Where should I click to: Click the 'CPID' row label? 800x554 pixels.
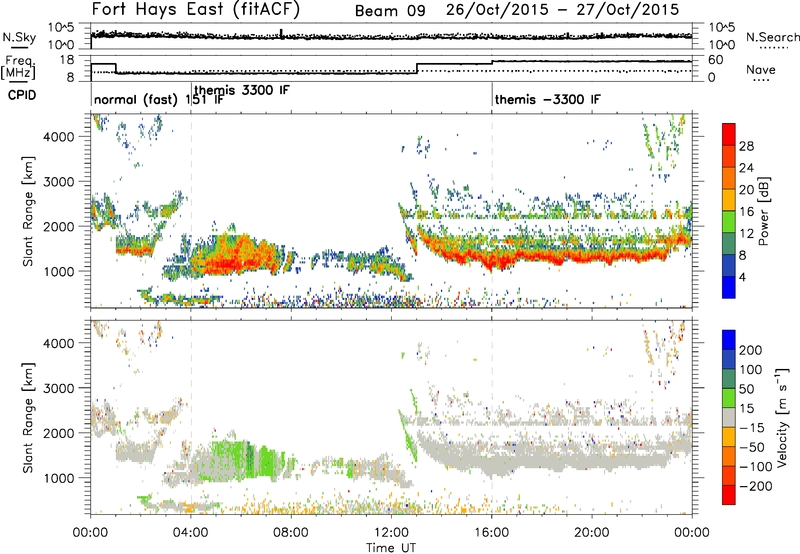tap(22, 95)
